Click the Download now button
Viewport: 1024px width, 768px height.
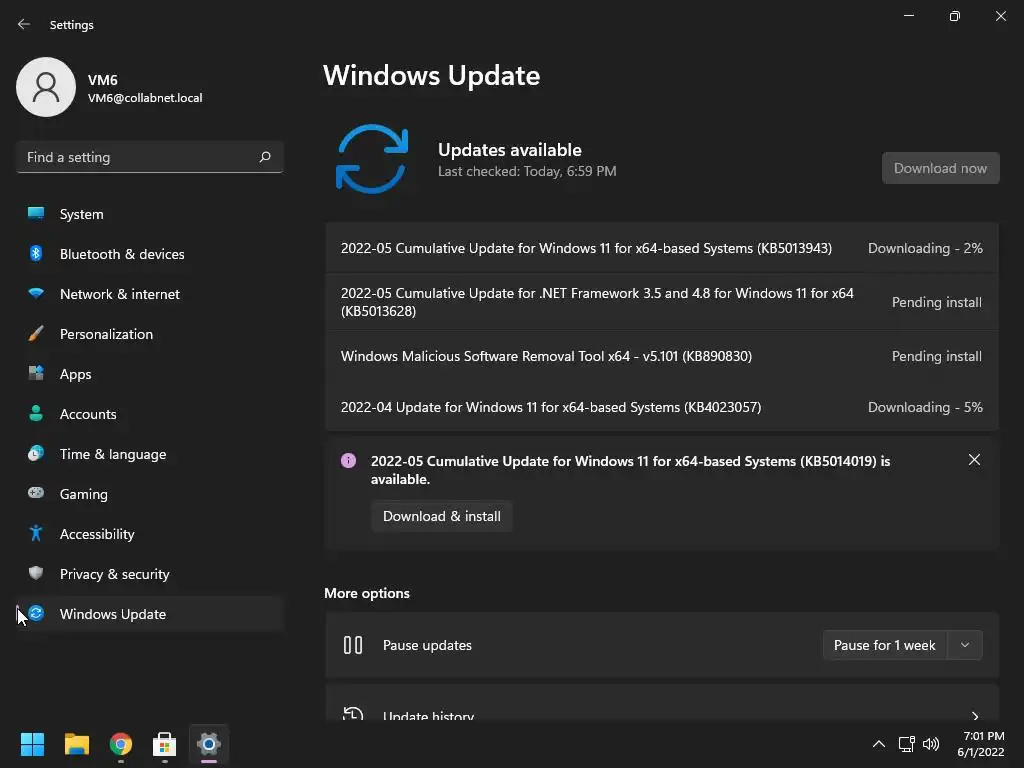point(940,168)
